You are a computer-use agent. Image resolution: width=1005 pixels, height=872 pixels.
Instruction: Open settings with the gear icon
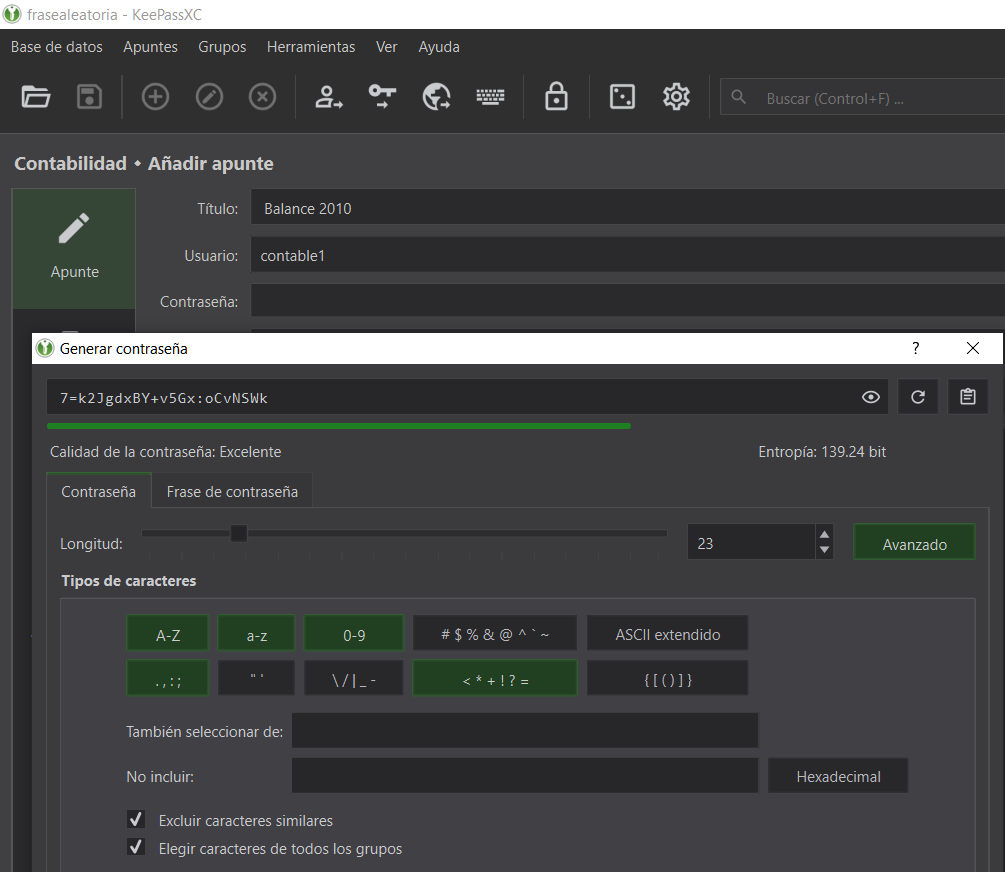click(x=677, y=97)
